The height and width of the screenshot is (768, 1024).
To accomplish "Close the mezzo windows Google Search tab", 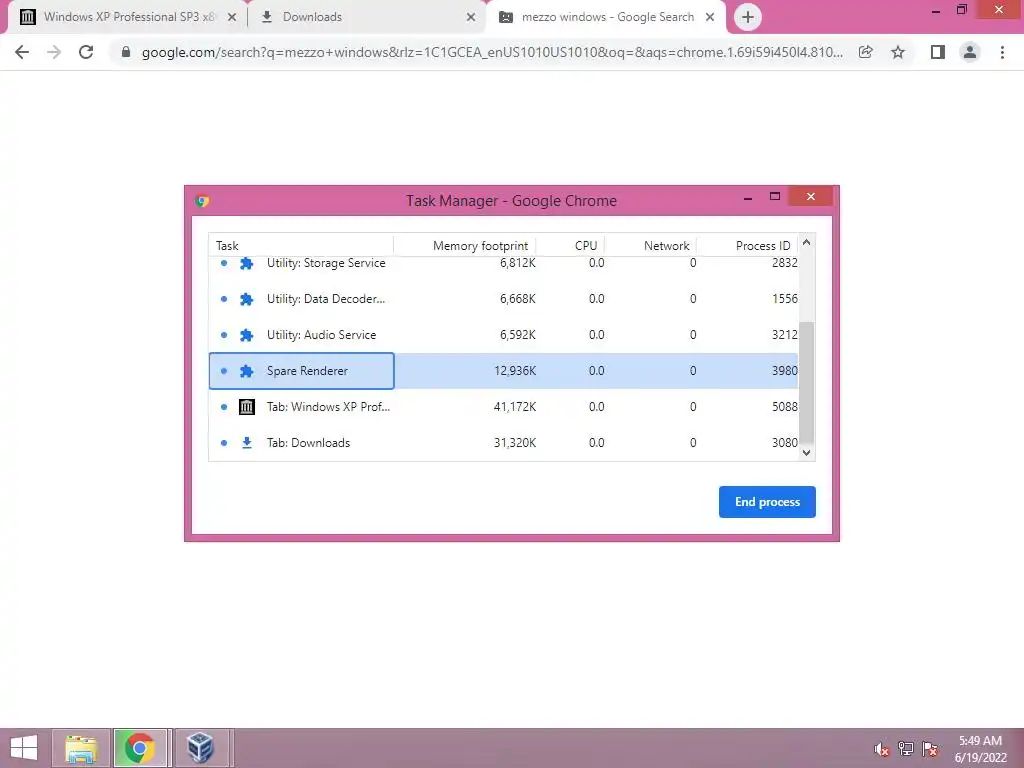I will point(710,18).
